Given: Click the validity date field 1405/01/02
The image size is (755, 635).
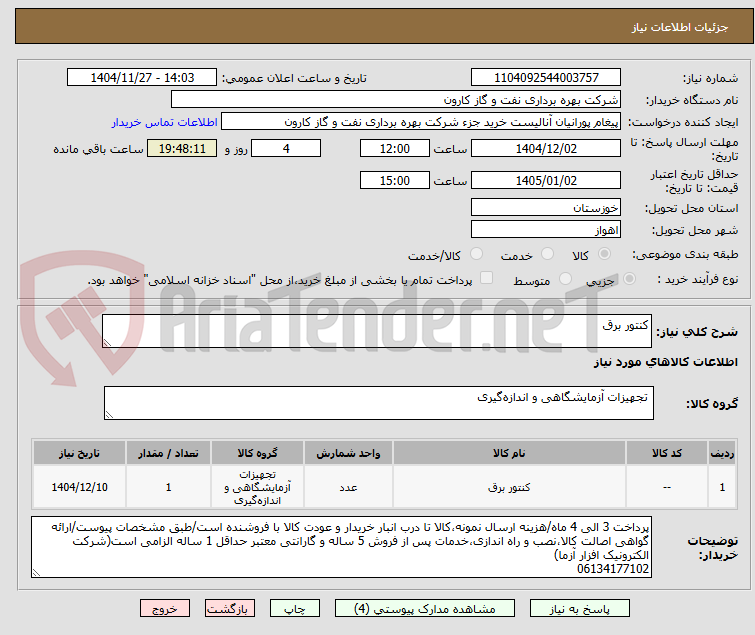Looking at the screenshot, I should 546,180.
